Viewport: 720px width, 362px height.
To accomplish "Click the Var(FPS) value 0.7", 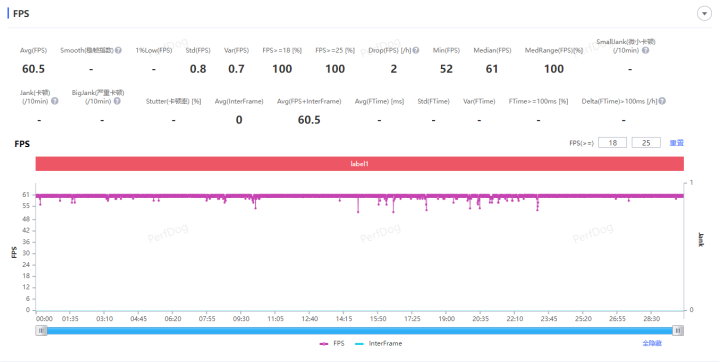I will (236, 69).
